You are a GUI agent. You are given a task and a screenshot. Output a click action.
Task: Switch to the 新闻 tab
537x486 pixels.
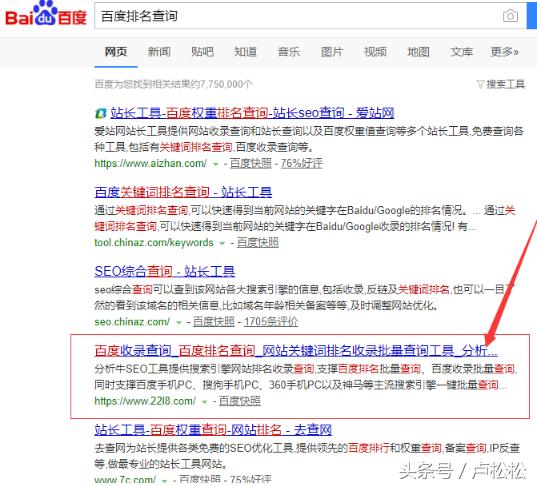coord(159,52)
